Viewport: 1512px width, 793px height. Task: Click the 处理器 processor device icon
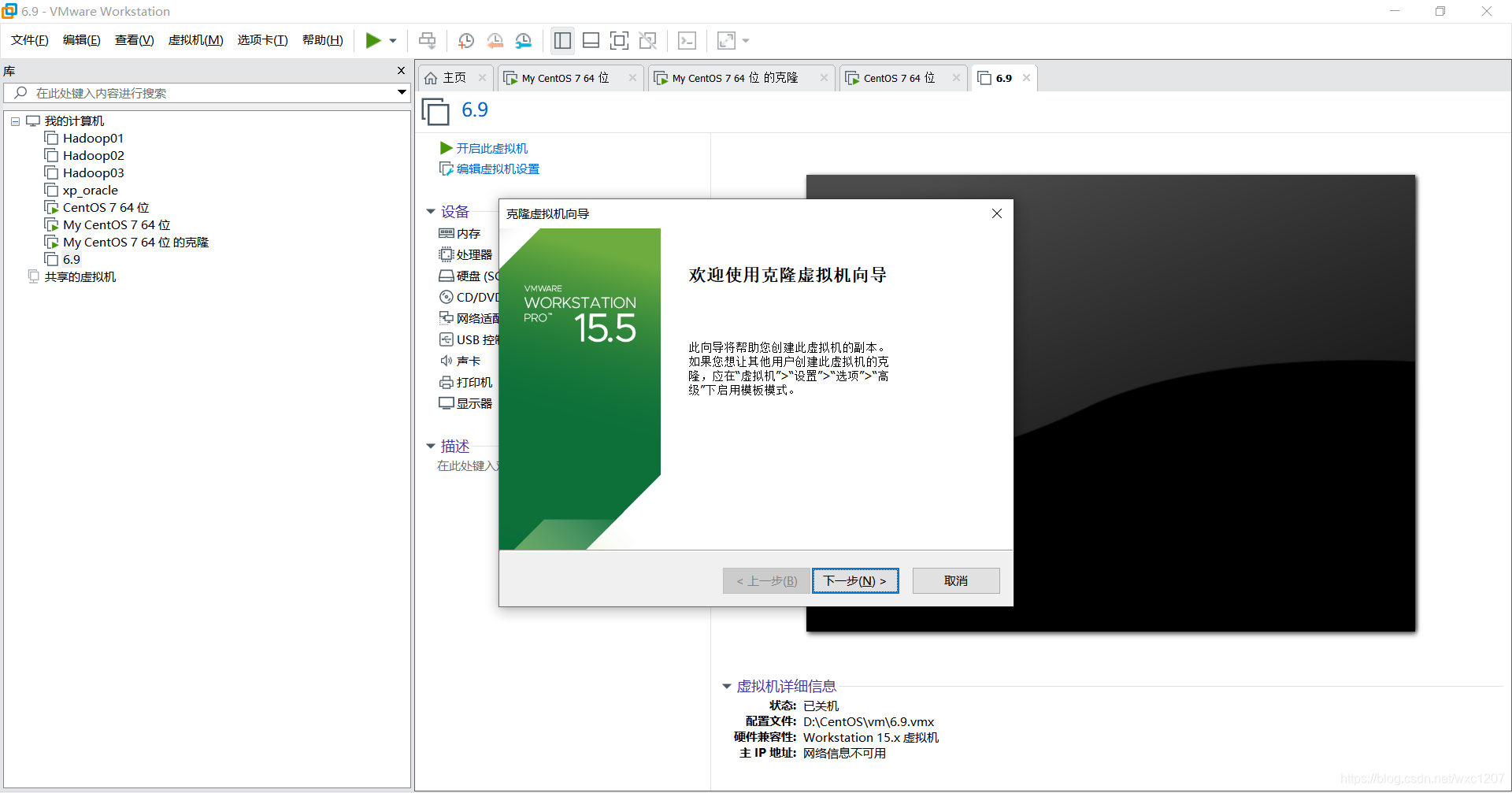tap(446, 254)
